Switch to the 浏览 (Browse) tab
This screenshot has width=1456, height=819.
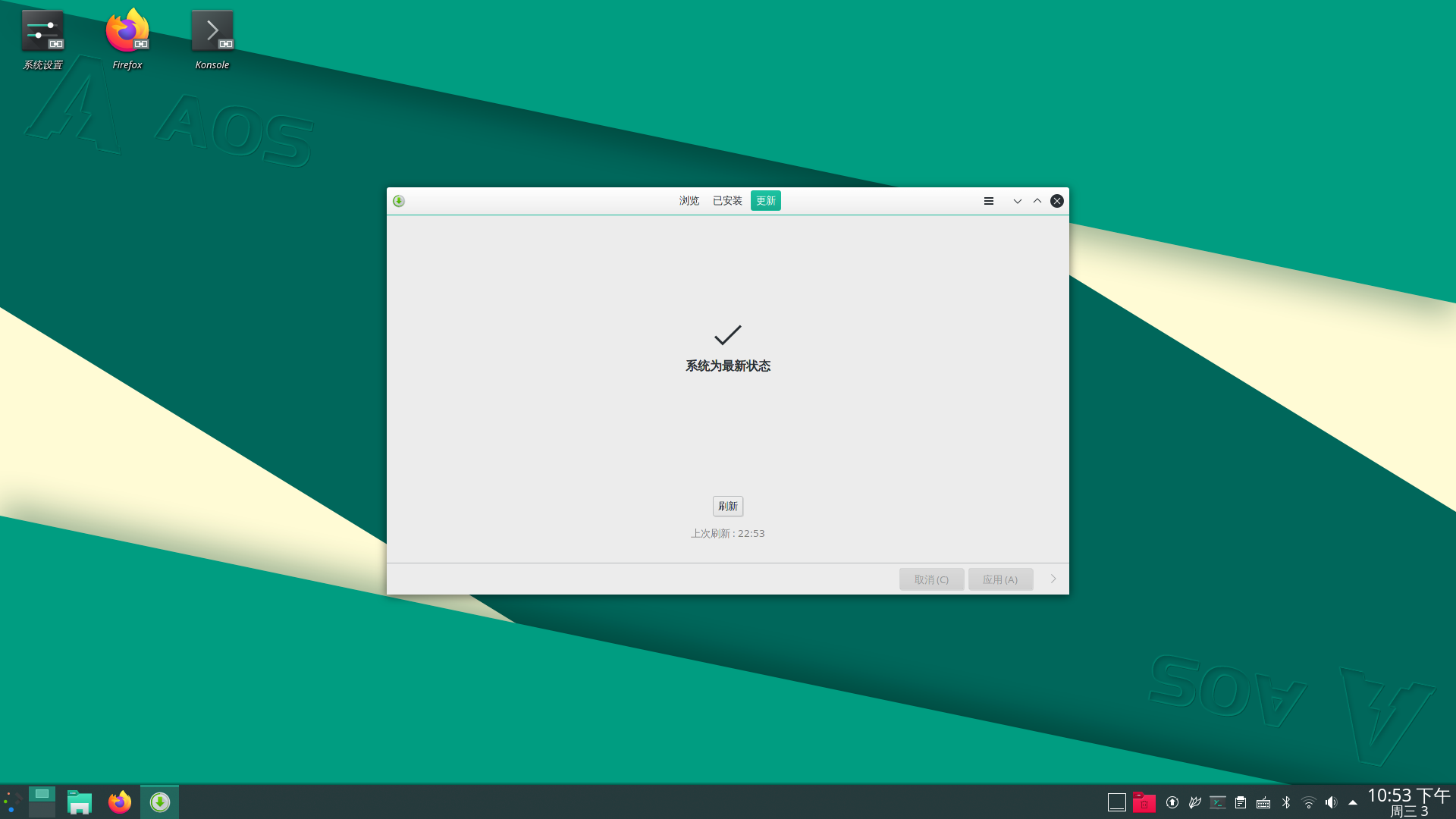(689, 201)
